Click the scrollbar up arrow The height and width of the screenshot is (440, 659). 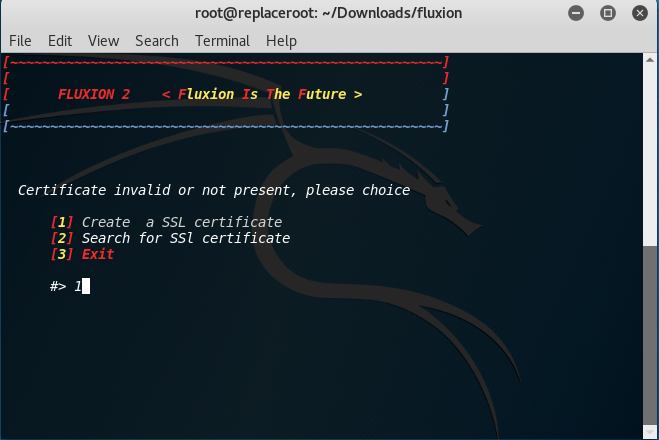tap(650, 60)
